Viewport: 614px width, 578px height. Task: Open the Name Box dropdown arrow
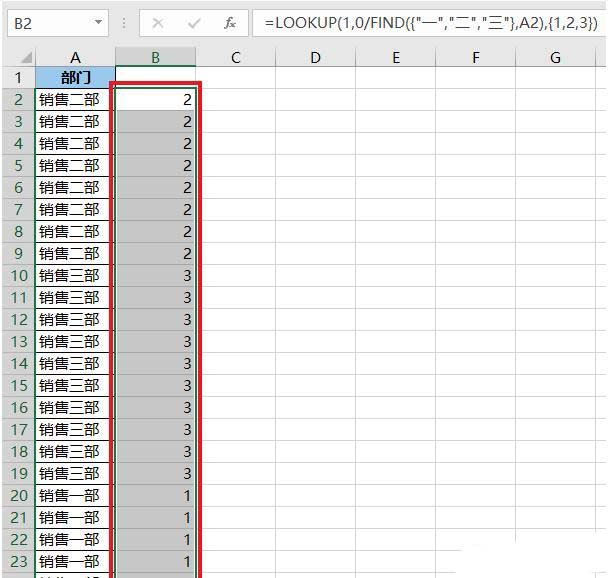pos(98,23)
